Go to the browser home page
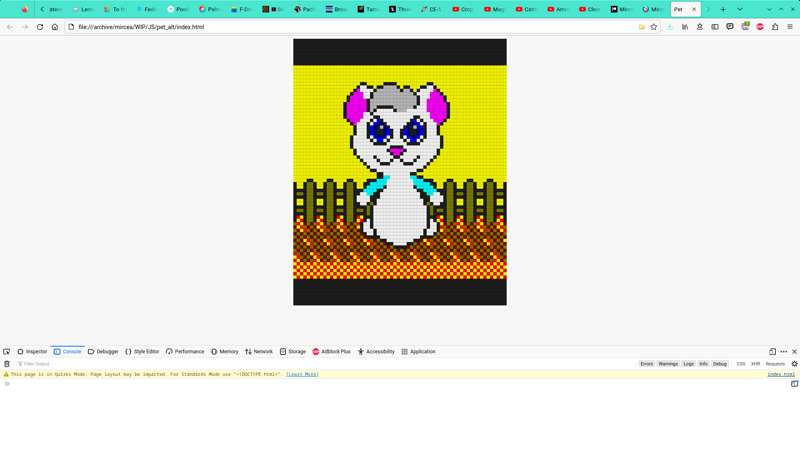Screen dimensions: 800x450 coord(55,27)
